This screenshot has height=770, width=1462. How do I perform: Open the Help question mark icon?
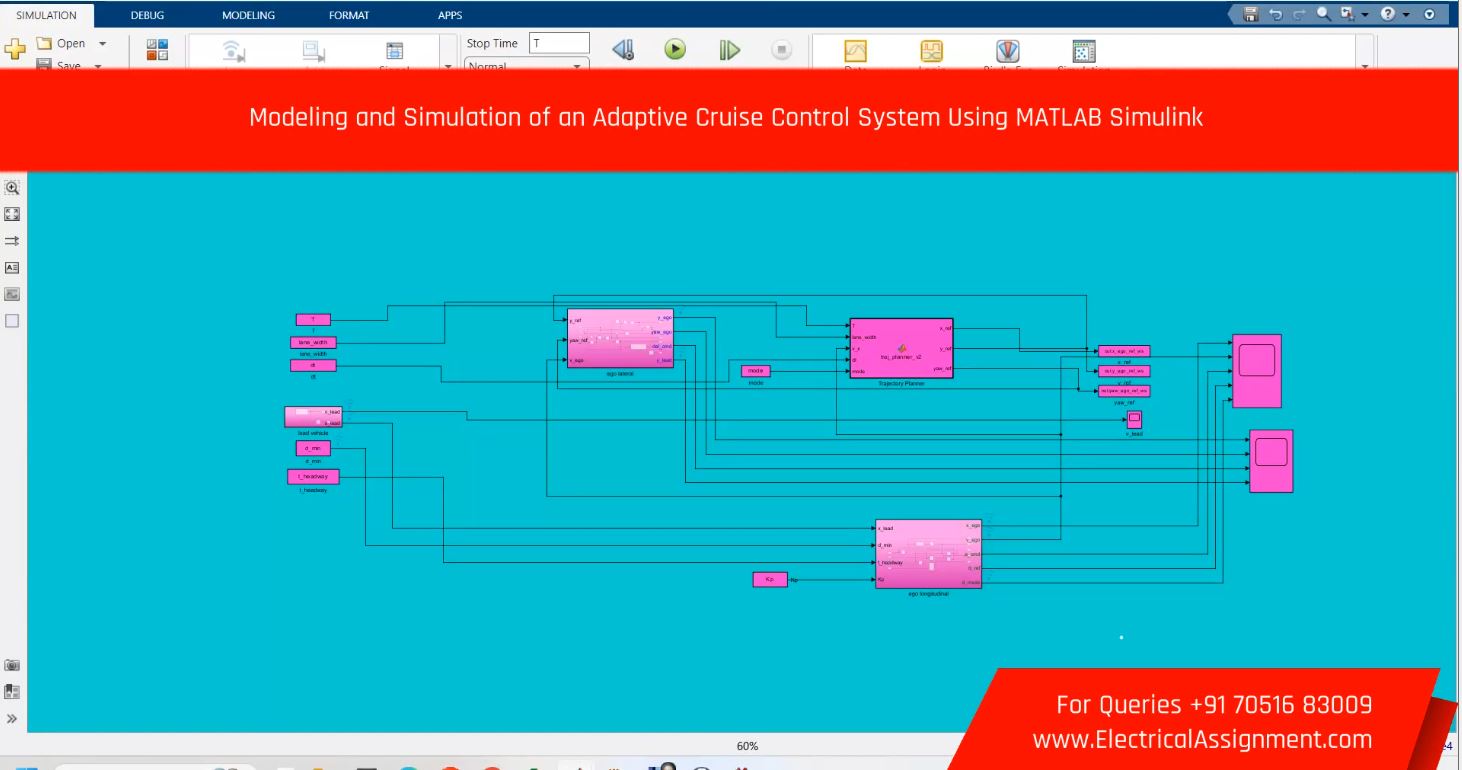point(1390,15)
